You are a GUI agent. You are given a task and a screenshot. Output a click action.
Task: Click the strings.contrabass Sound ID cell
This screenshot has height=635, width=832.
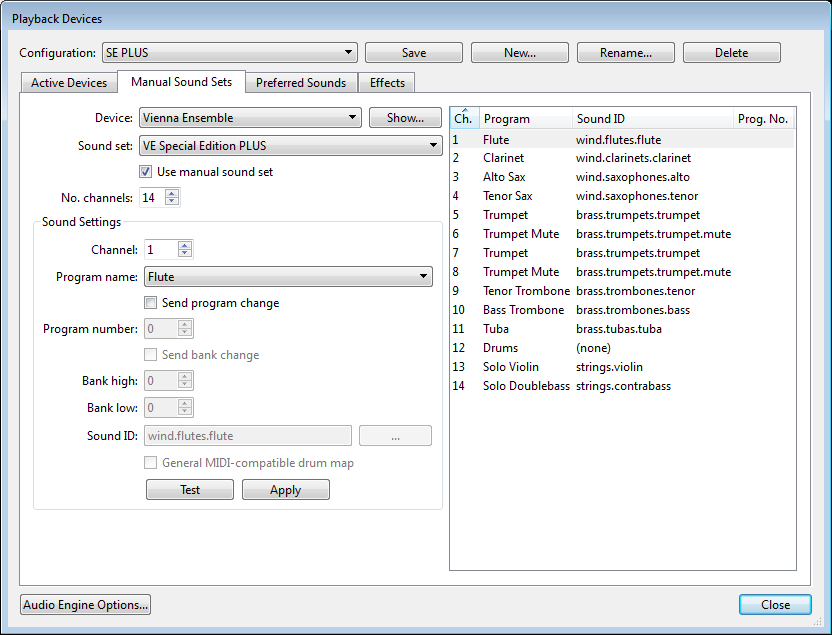point(623,386)
